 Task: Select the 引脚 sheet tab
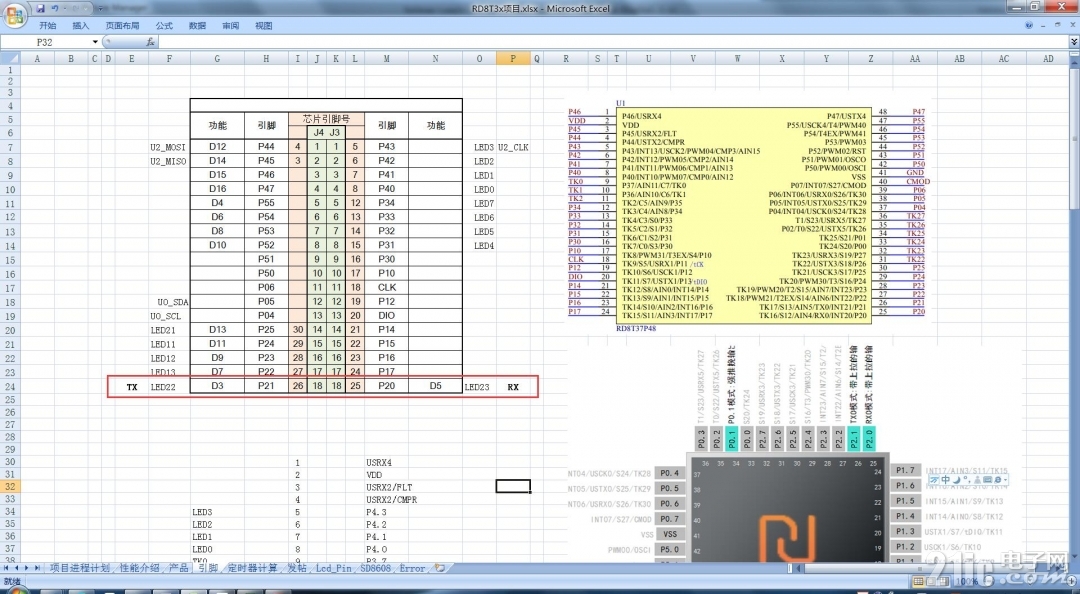click(208, 568)
